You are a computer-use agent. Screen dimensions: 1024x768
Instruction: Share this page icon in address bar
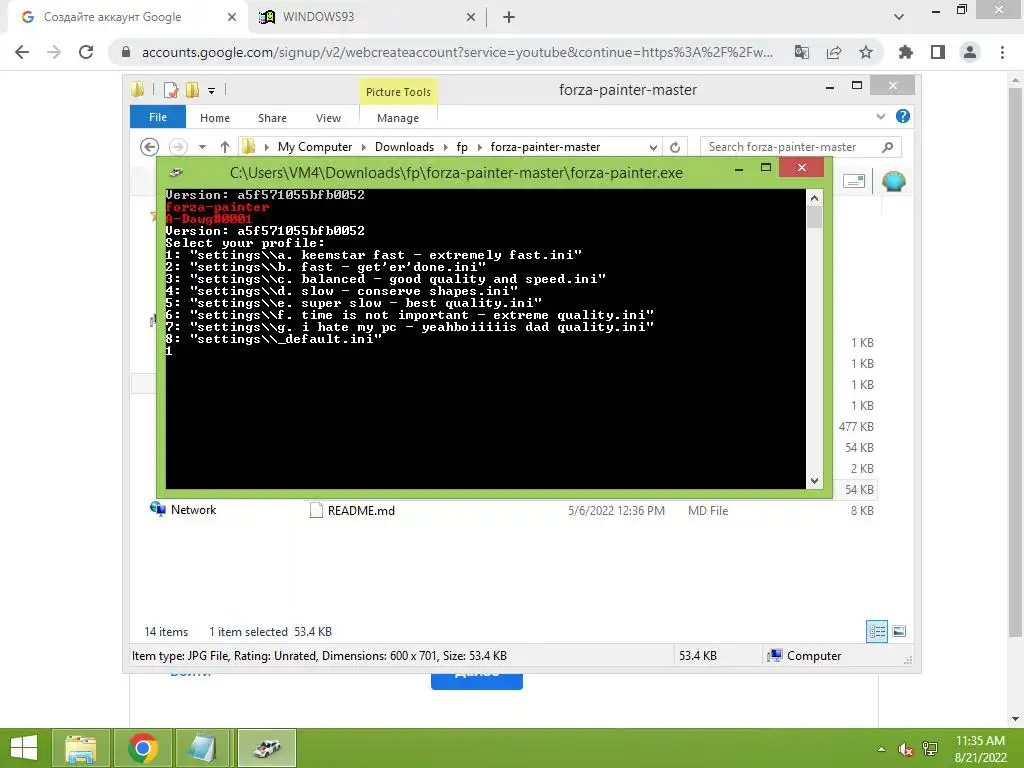tap(834, 52)
